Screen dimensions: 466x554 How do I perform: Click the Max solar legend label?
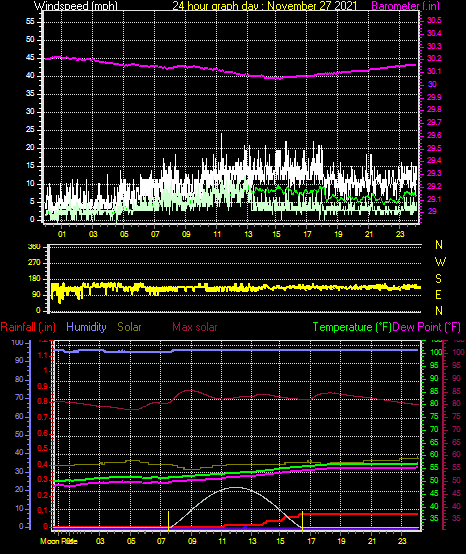[195, 327]
